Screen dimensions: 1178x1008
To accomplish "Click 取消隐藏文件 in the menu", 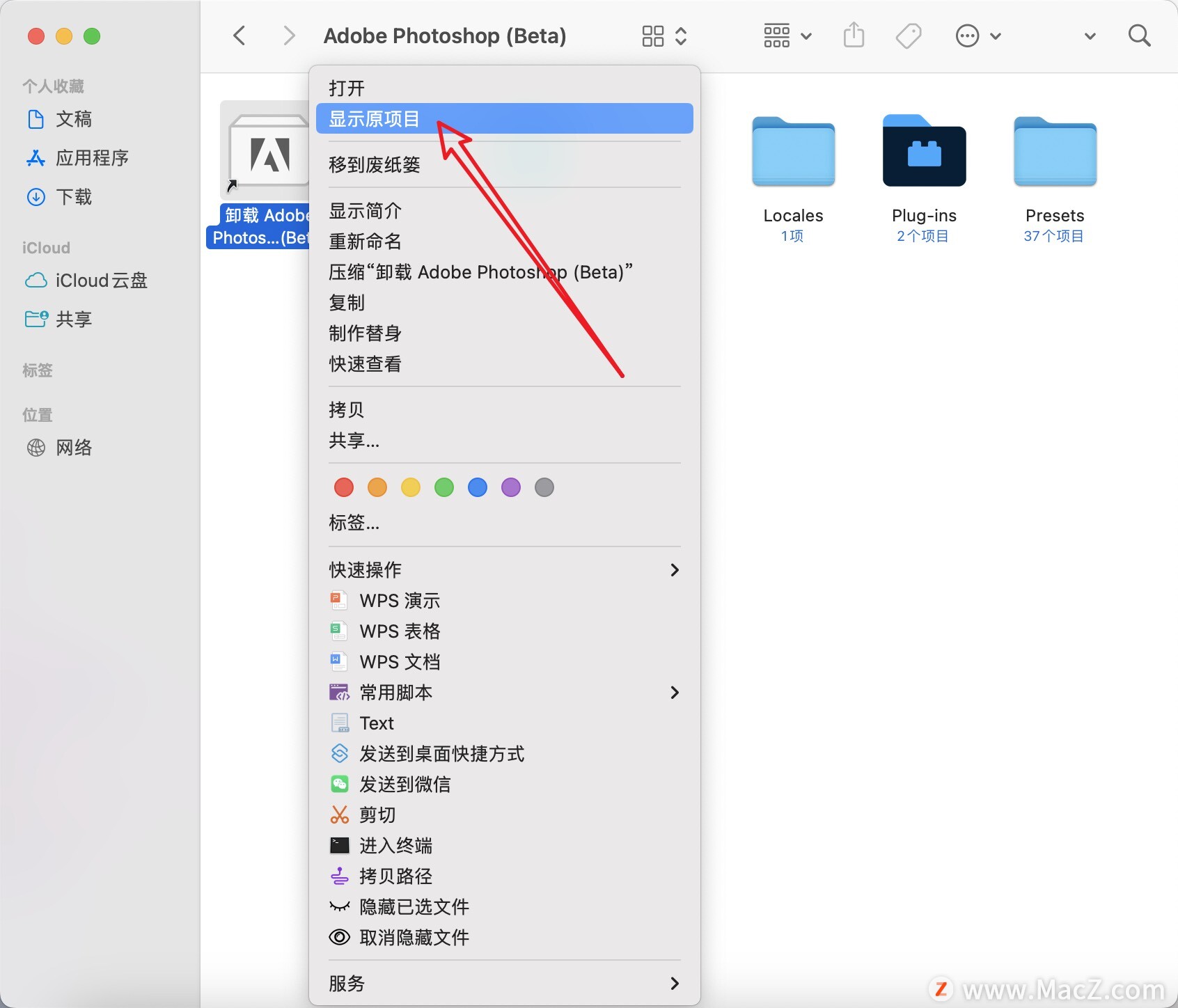I will pos(414,938).
